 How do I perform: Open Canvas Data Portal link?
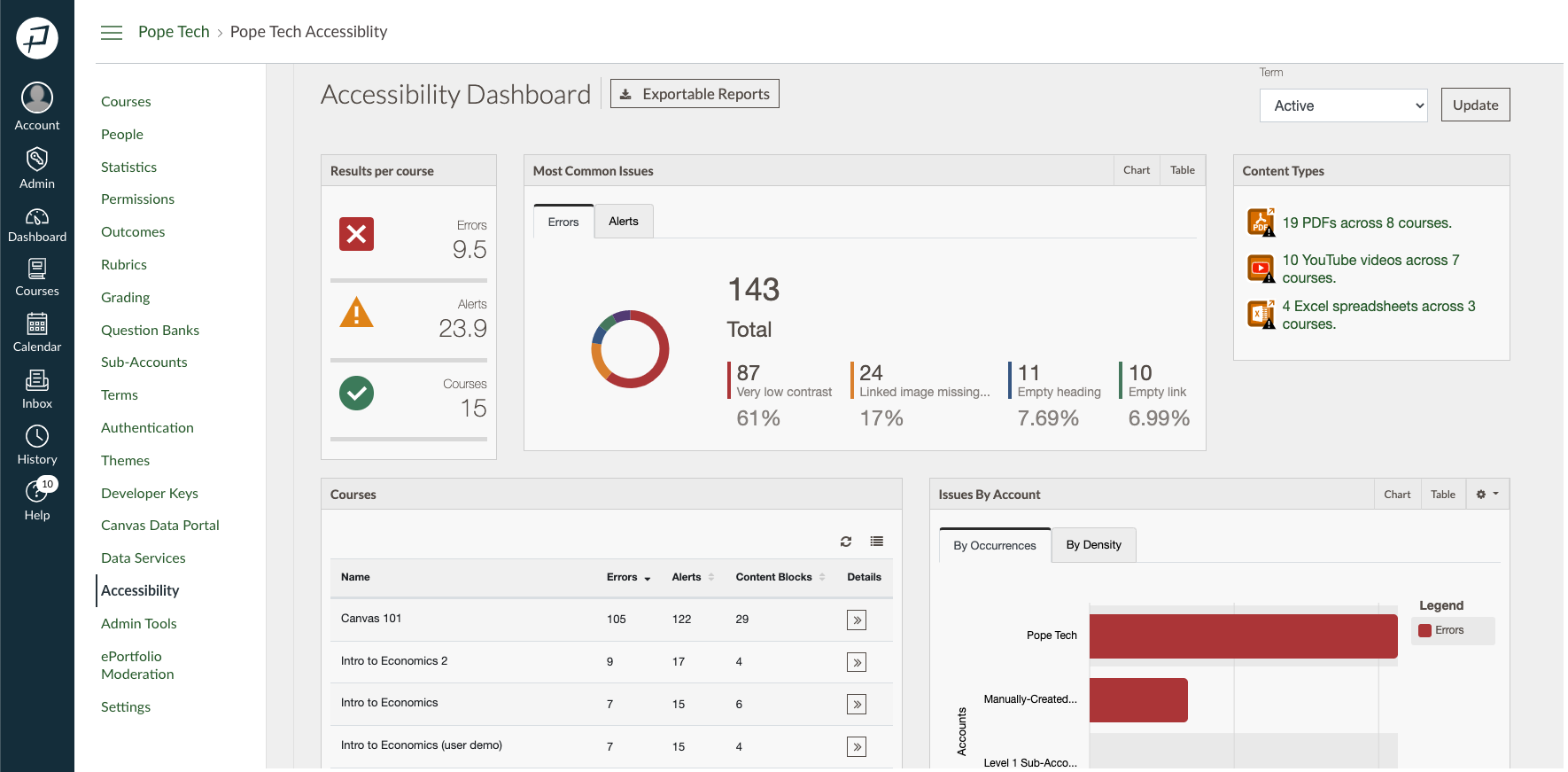tap(159, 526)
